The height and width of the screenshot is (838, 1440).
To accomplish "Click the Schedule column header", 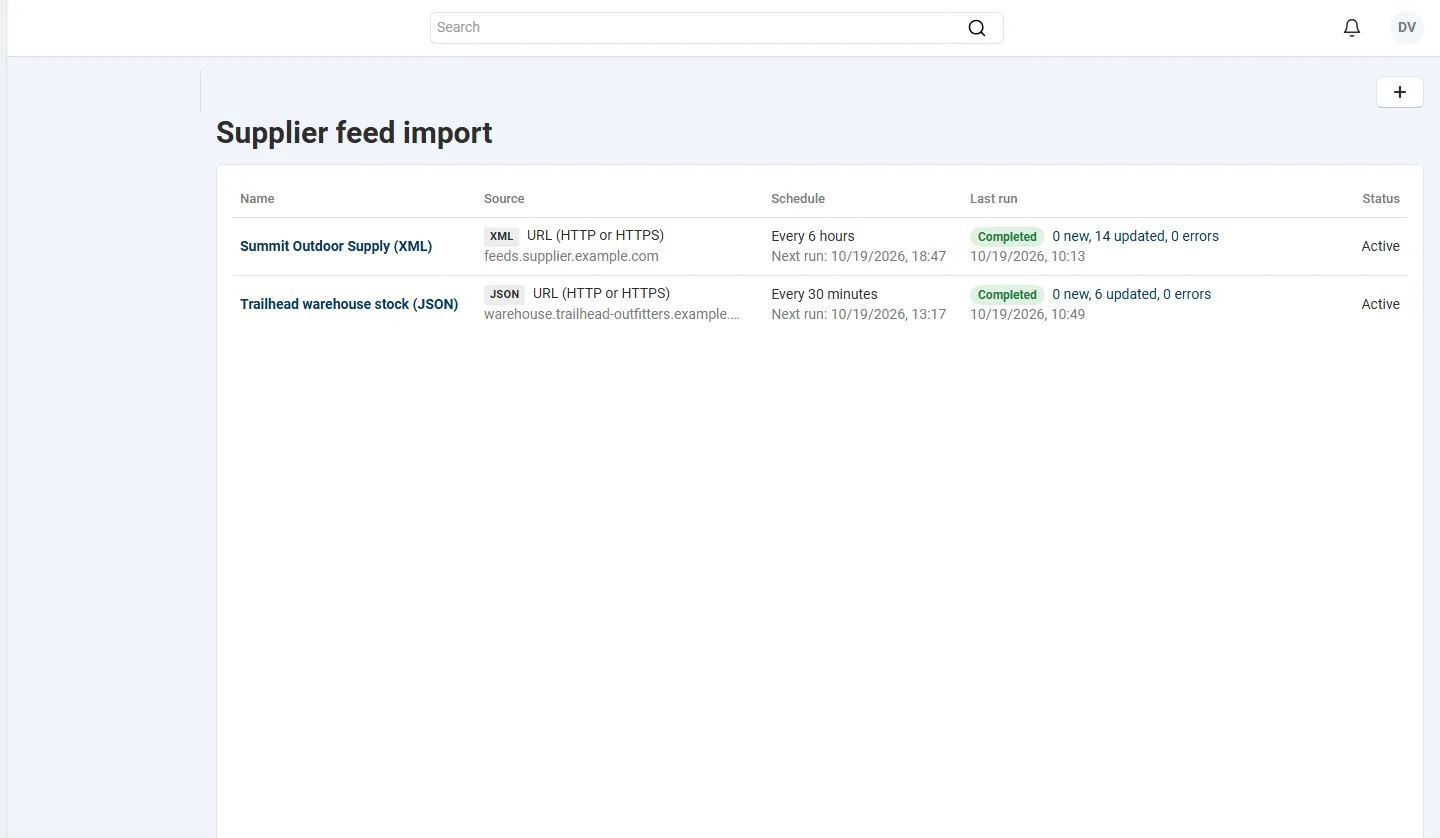I will tap(798, 199).
